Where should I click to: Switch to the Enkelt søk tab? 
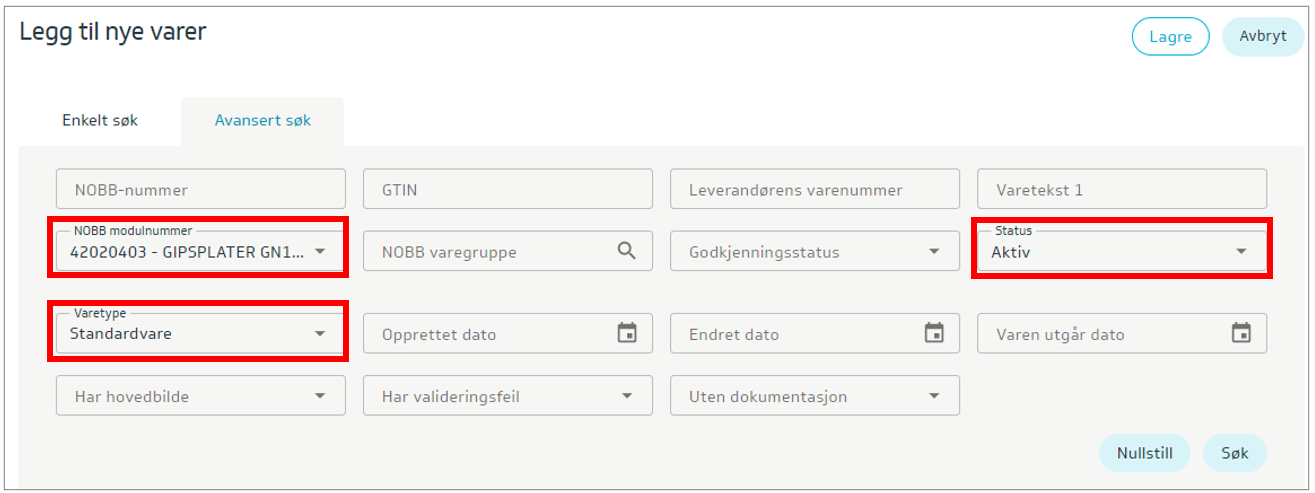coord(100,121)
